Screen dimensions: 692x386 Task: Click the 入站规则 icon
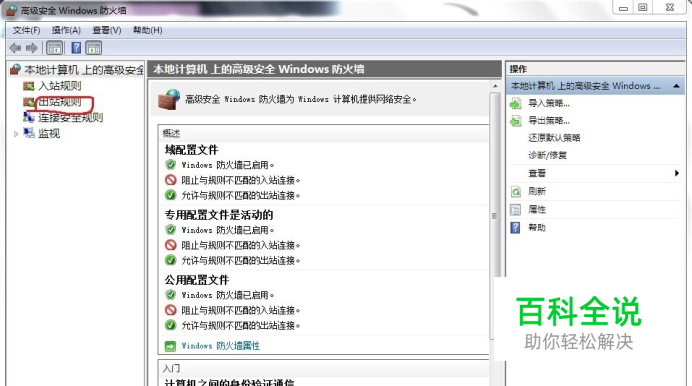(x=29, y=86)
